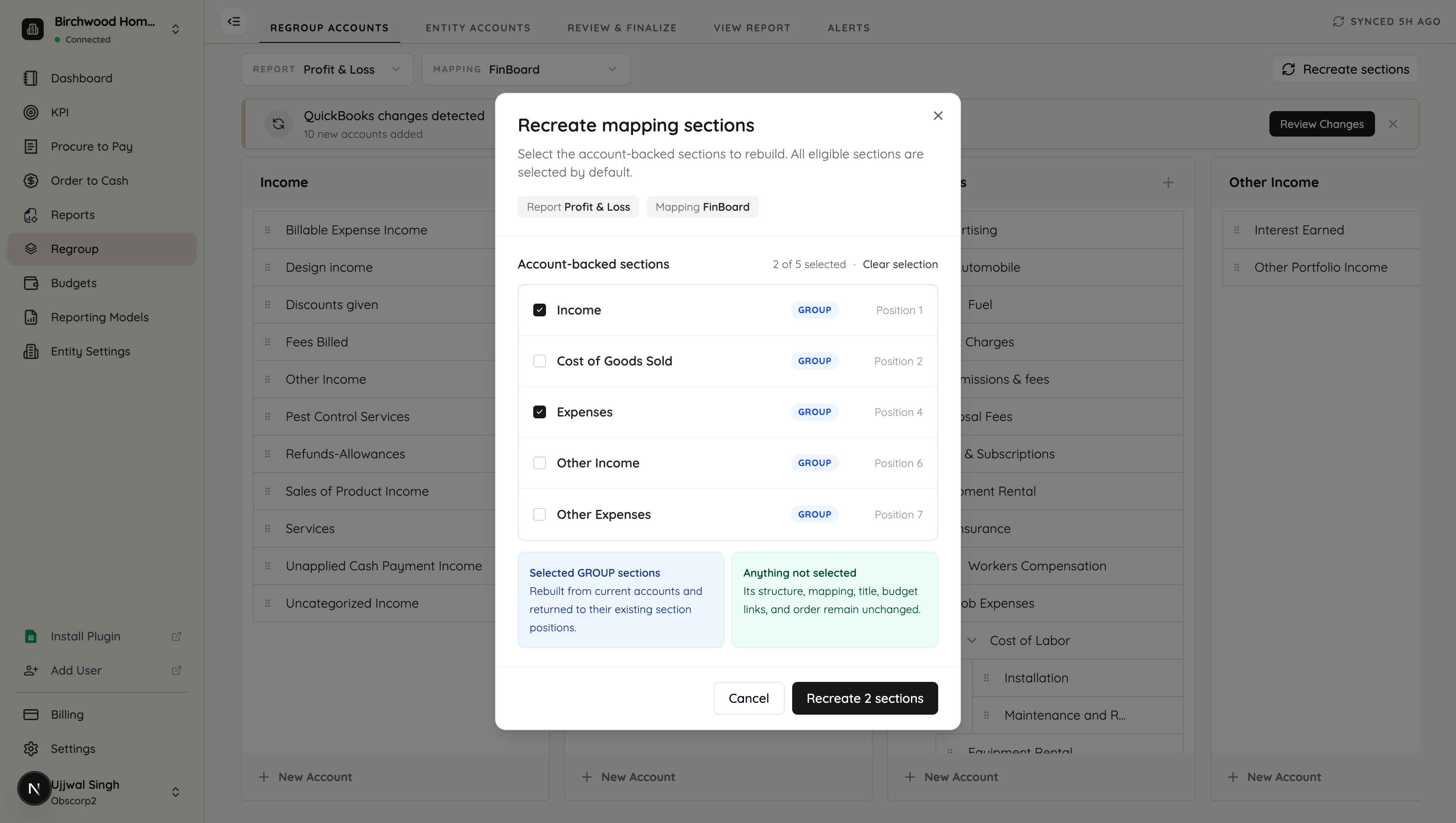
Task: Open Reporting Models menu item
Action: (x=102, y=317)
